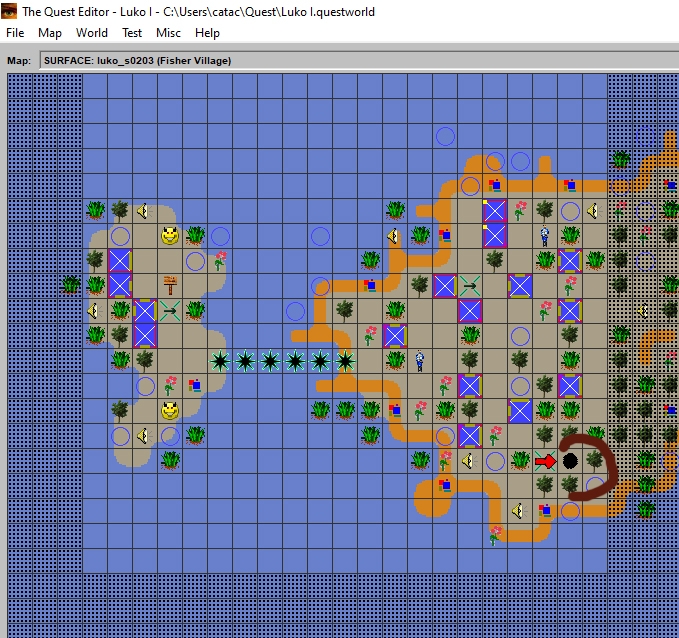Select speaker icon on west island's left edge
Image resolution: width=679 pixels, height=638 pixels.
click(x=94, y=311)
